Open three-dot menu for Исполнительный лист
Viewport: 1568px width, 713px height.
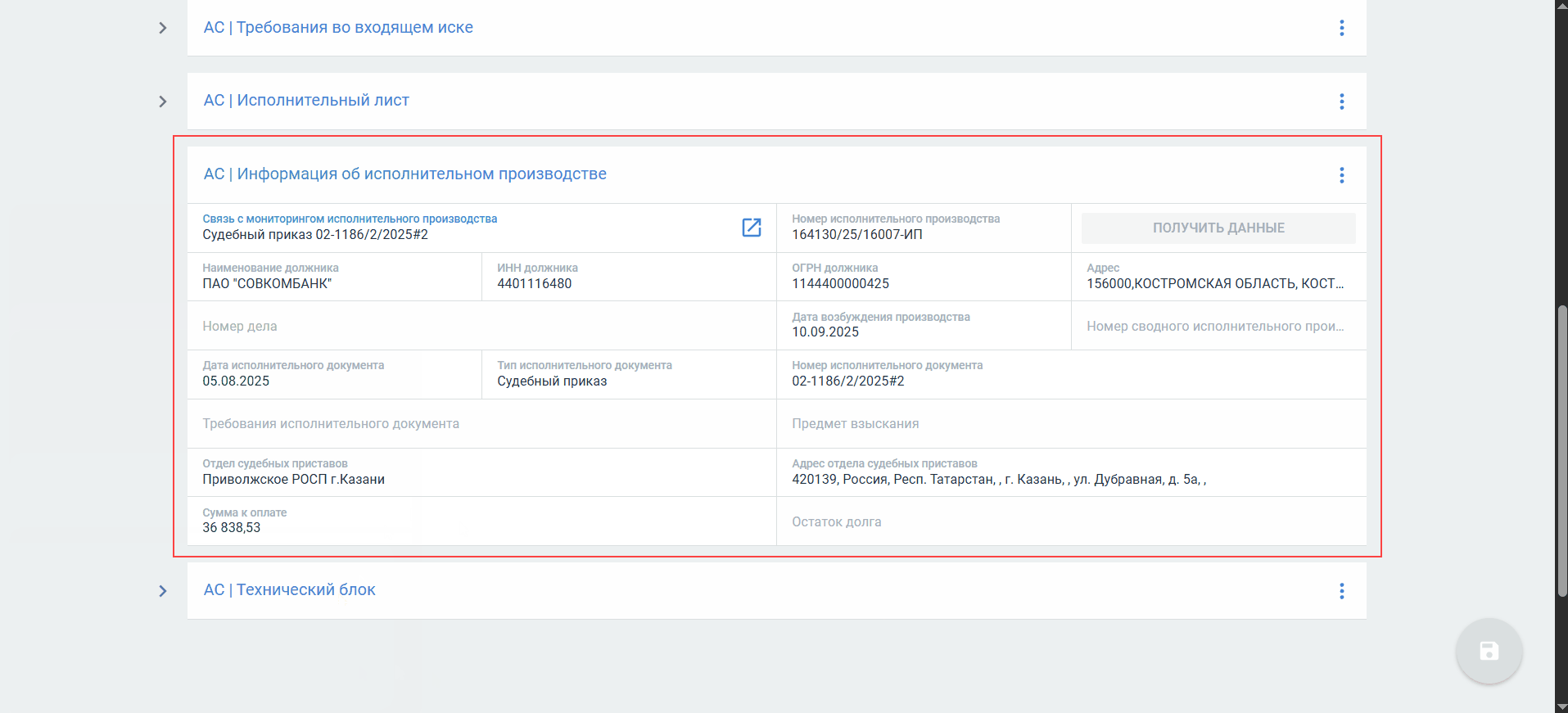tap(1341, 102)
